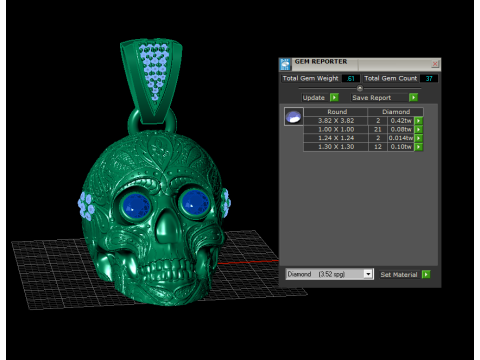480x360 pixels.
Task: Click the count 21 cell
Action: tap(378, 129)
